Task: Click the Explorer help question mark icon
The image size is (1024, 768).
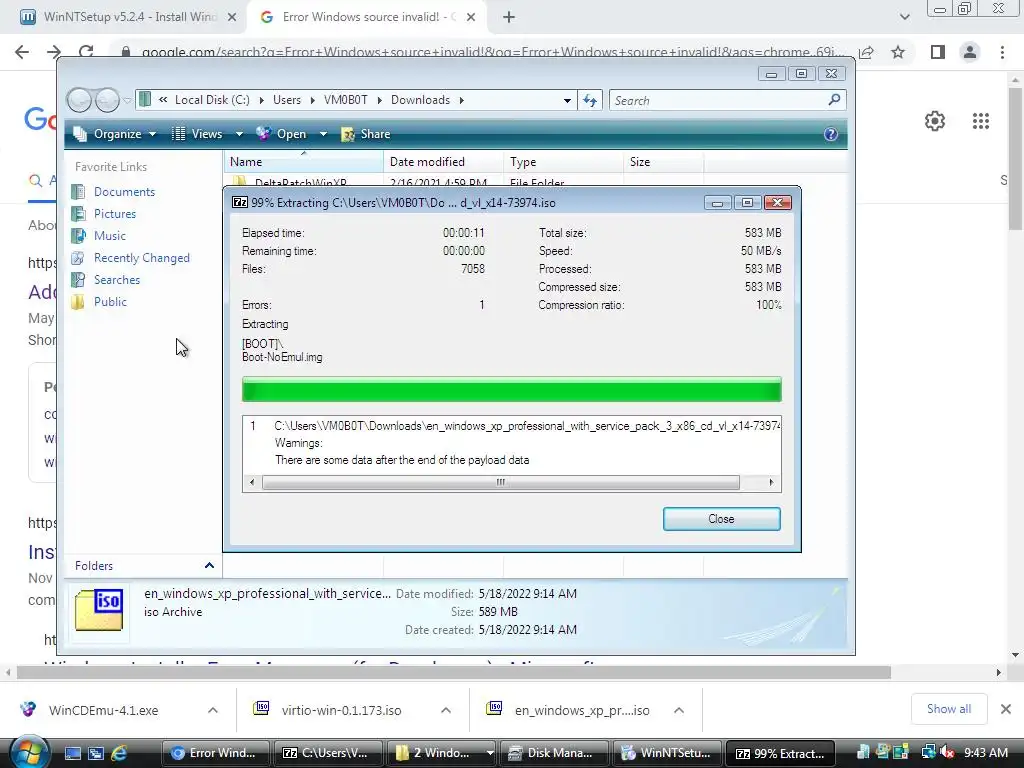Action: click(831, 134)
